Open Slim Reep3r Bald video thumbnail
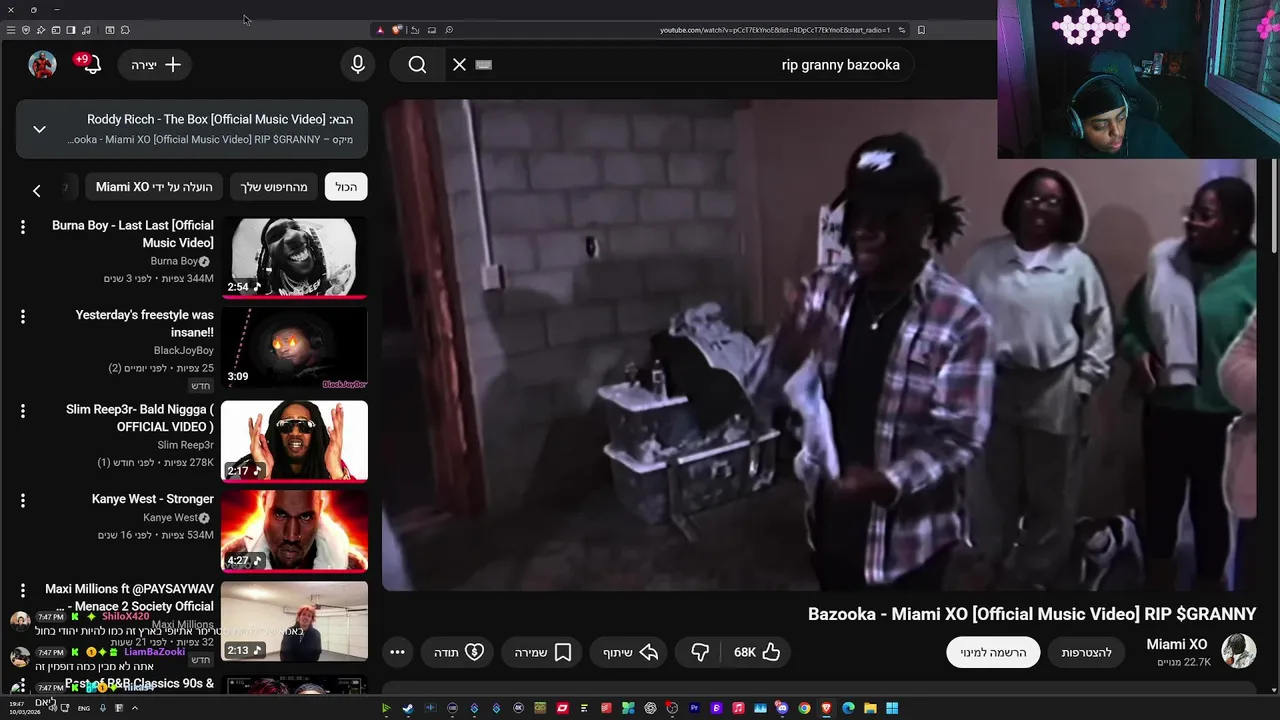This screenshot has height=720, width=1280. tap(294, 441)
